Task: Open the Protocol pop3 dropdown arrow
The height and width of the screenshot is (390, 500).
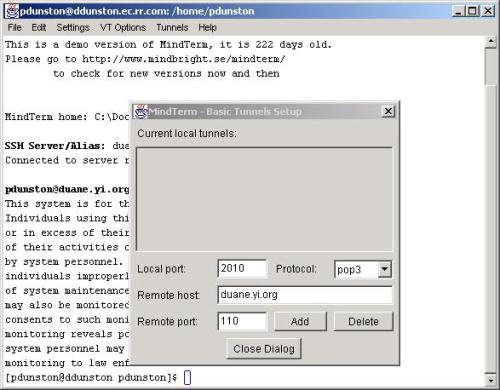Action: 384,269
